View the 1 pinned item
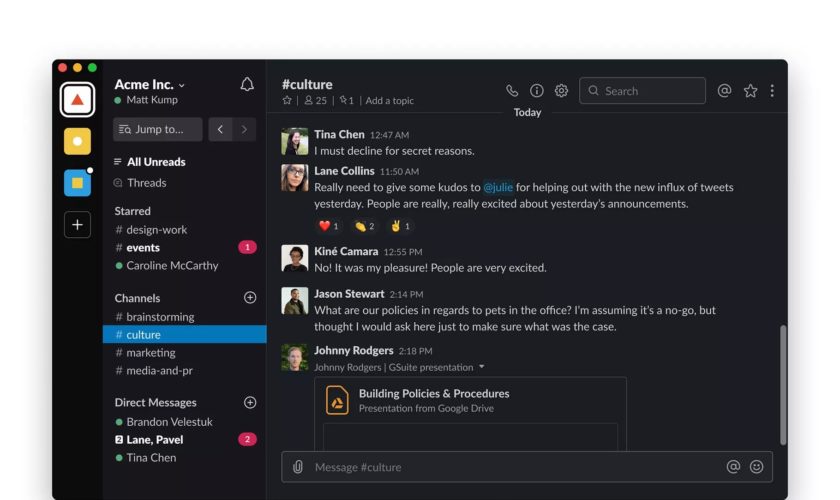The width and height of the screenshot is (840, 500). pyautogui.click(x=347, y=100)
